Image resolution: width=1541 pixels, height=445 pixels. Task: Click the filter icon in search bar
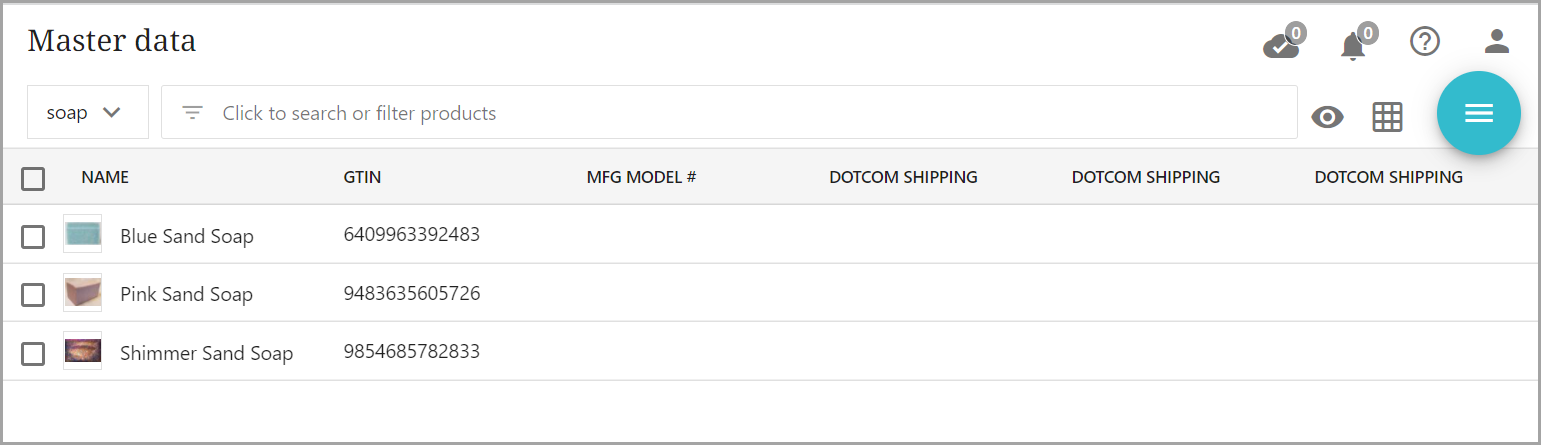coord(193,113)
